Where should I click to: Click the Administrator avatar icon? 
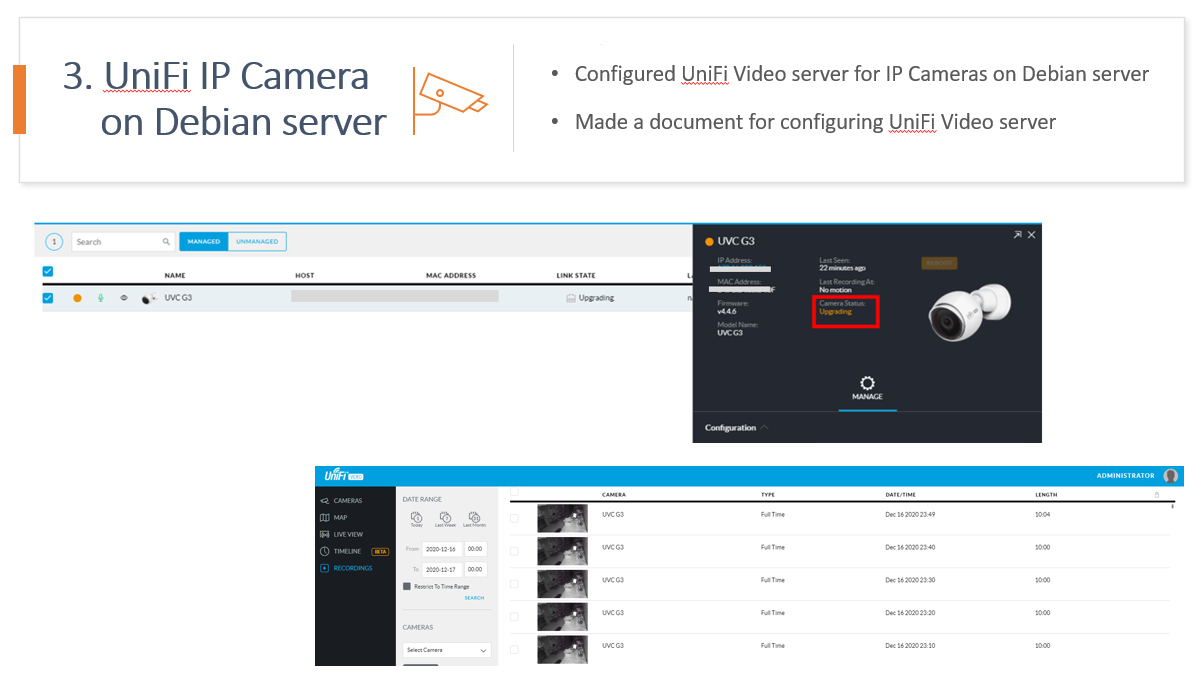(x=1171, y=476)
